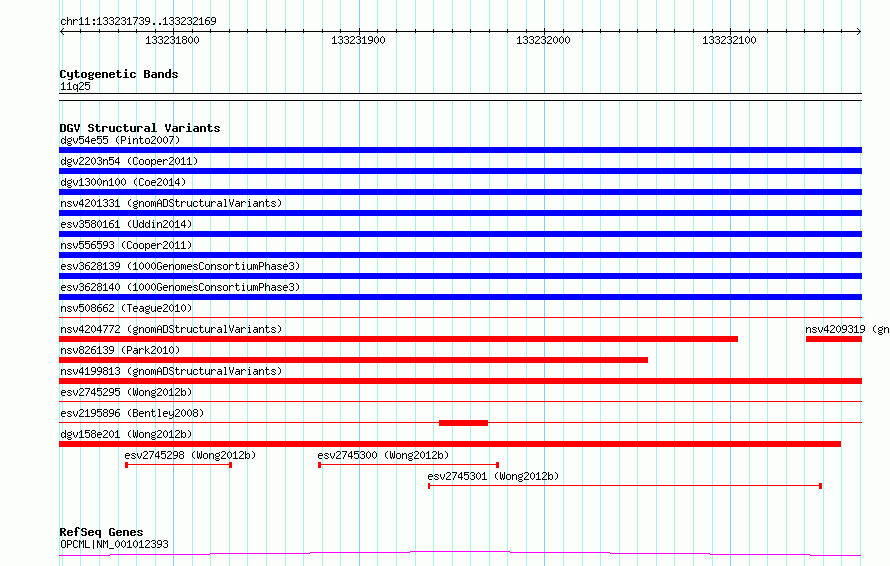Click the 133231900 ruler position label

pos(358,40)
